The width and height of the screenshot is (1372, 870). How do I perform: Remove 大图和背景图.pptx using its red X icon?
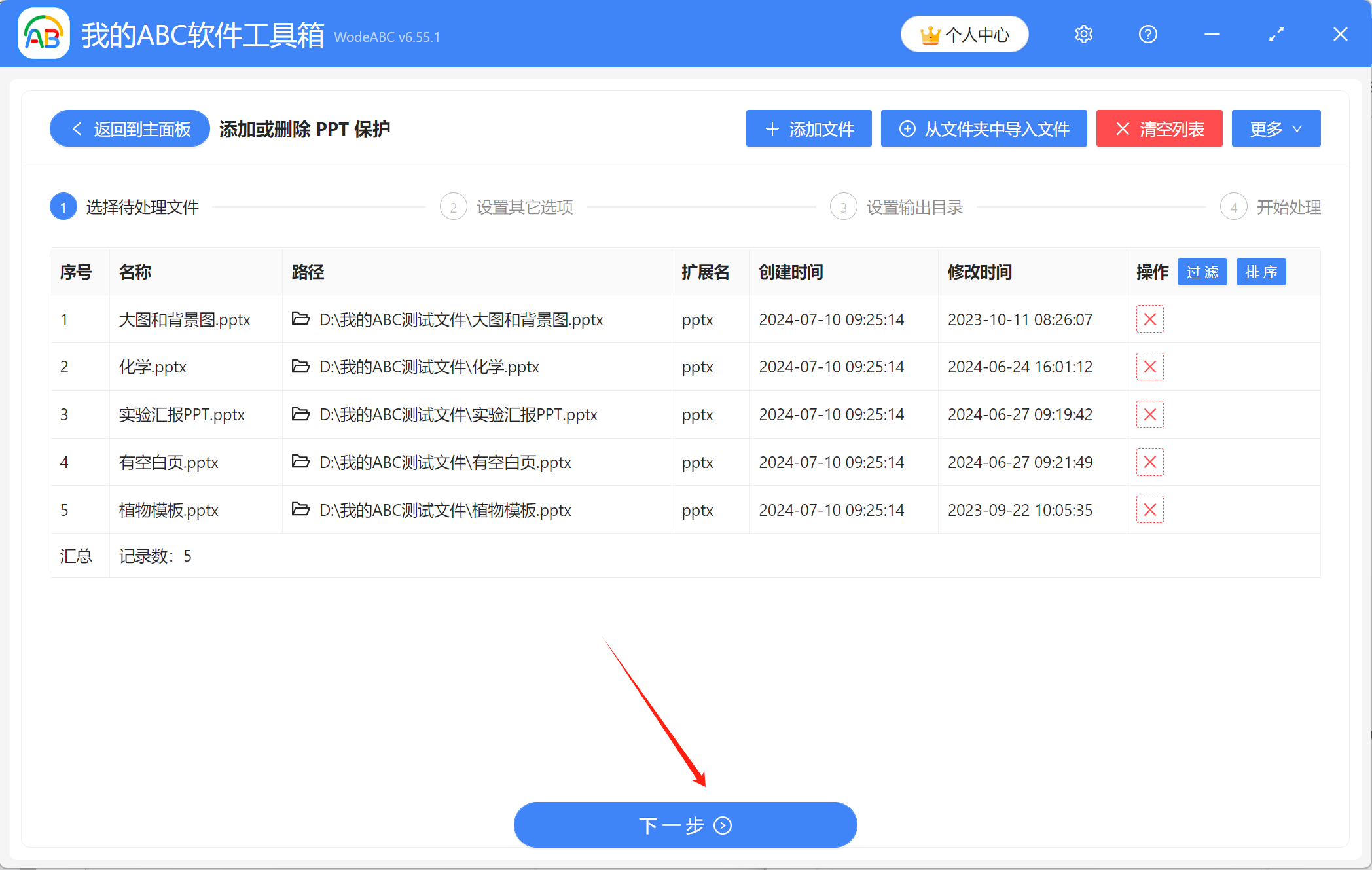[x=1149, y=319]
